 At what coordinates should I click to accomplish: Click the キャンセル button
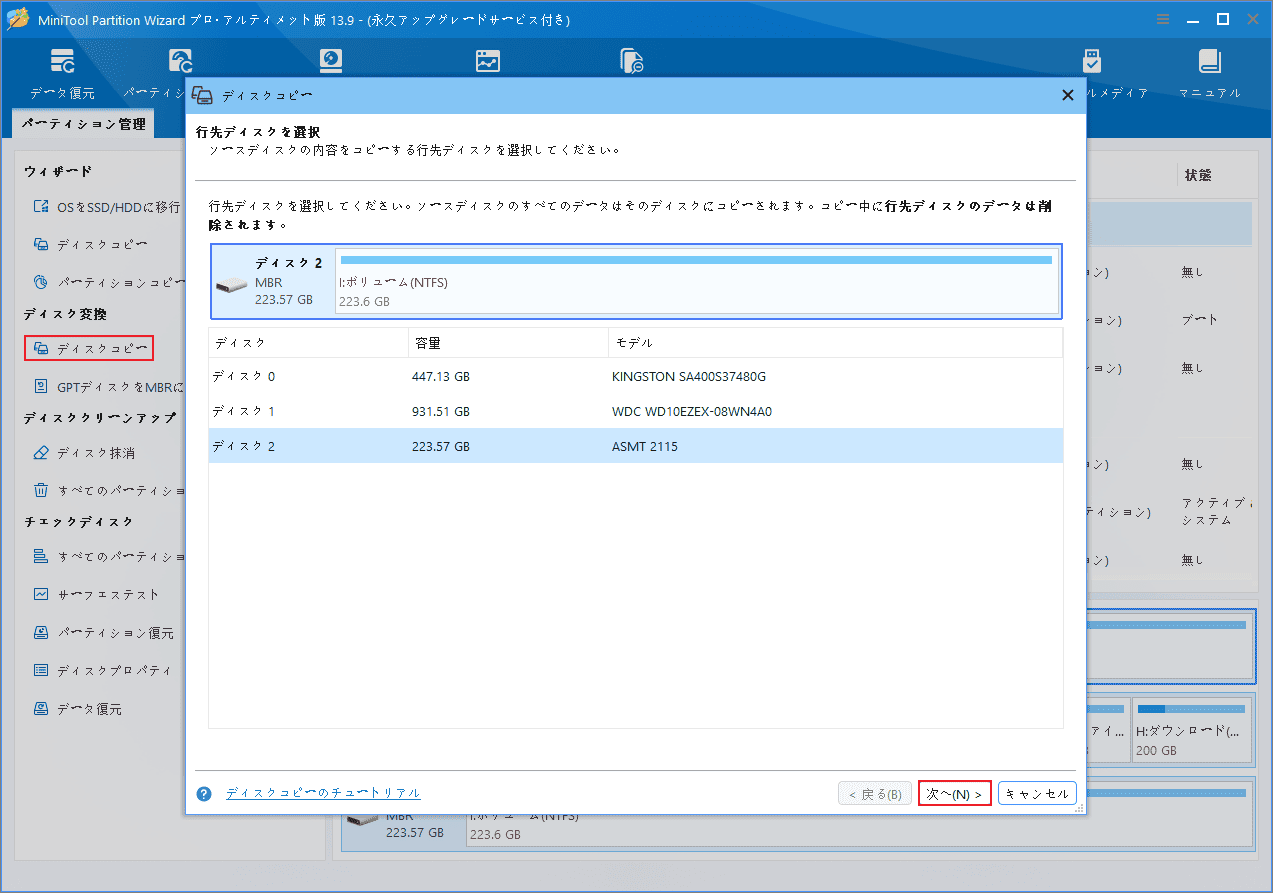[x=1037, y=794]
